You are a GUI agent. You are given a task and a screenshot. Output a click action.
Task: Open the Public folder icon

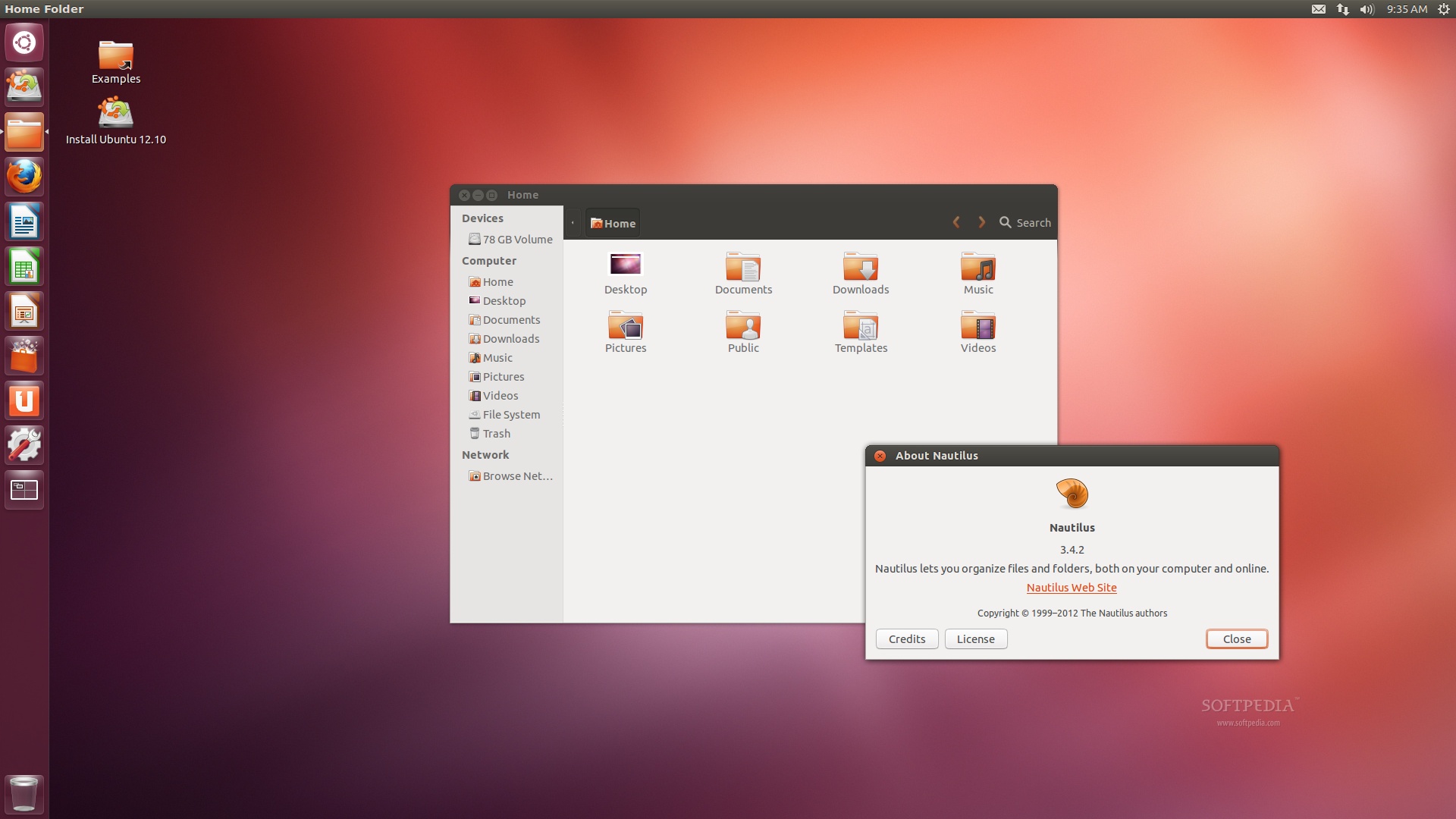(x=742, y=326)
